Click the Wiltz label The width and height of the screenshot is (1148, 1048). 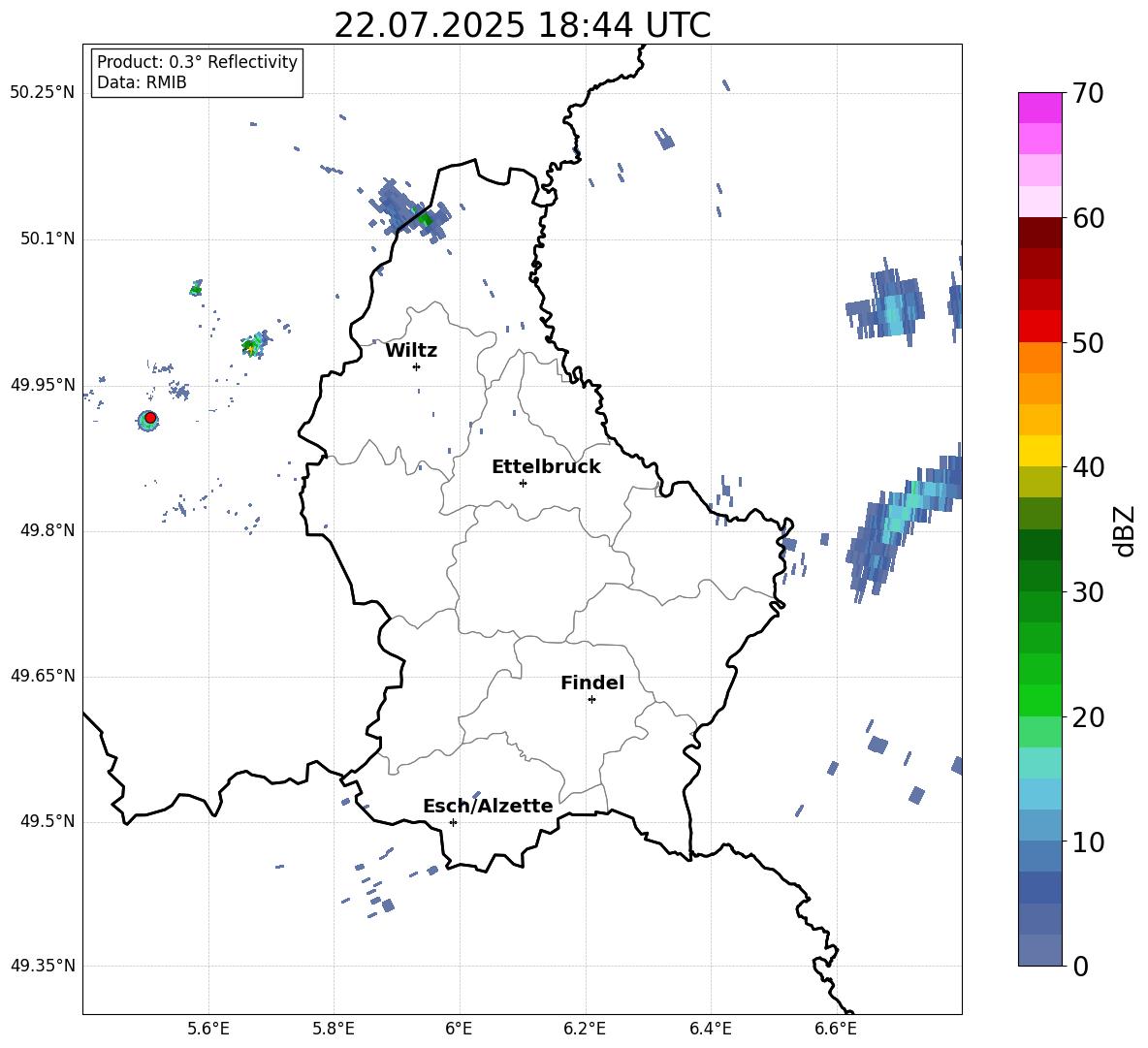(x=411, y=351)
